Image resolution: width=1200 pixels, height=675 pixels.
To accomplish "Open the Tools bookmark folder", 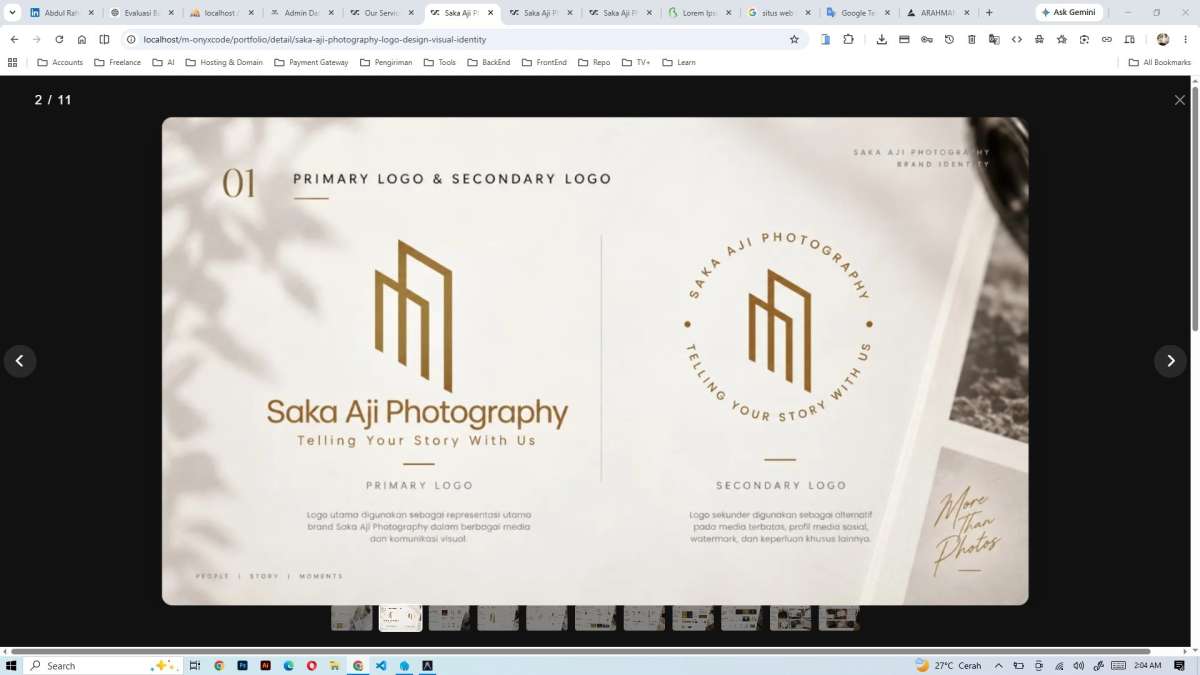I will pyautogui.click(x=440, y=62).
